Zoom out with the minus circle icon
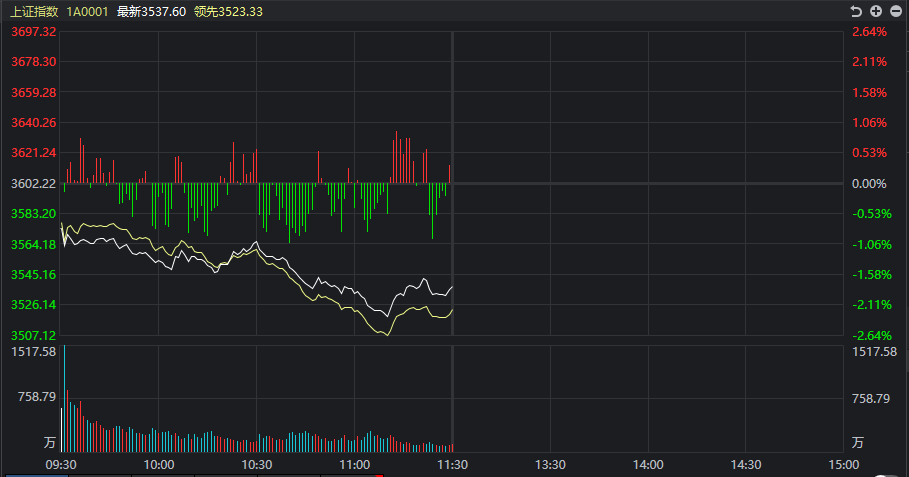Screen dimensions: 909x477 coord(896,11)
